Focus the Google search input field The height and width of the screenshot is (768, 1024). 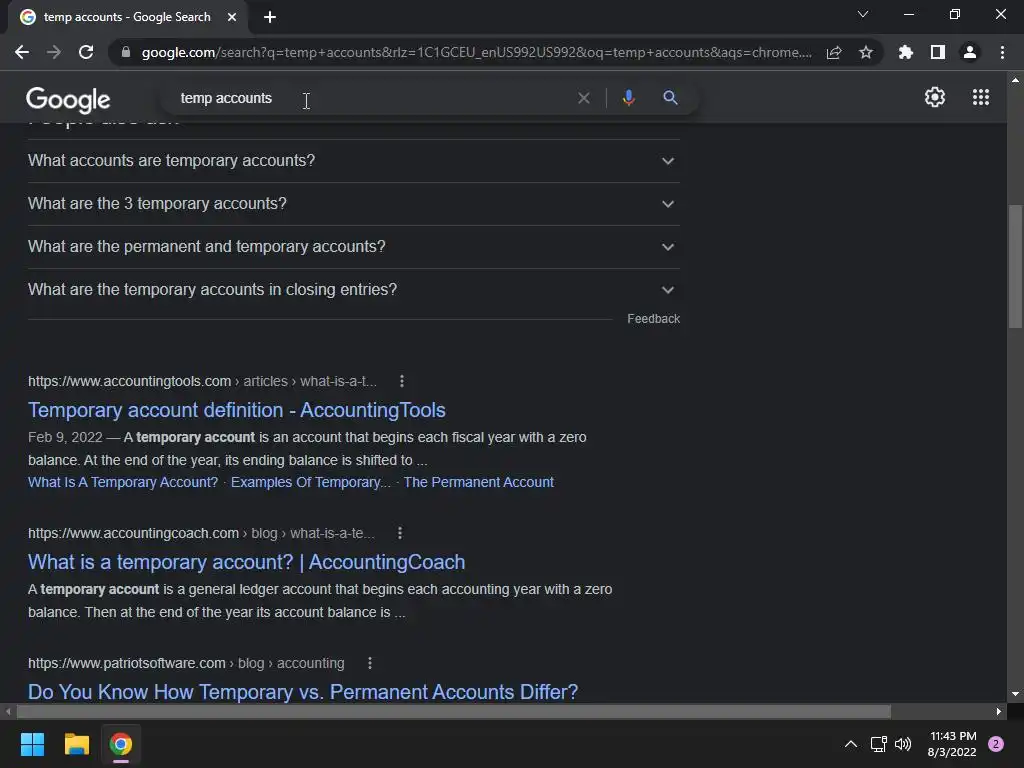(372, 98)
